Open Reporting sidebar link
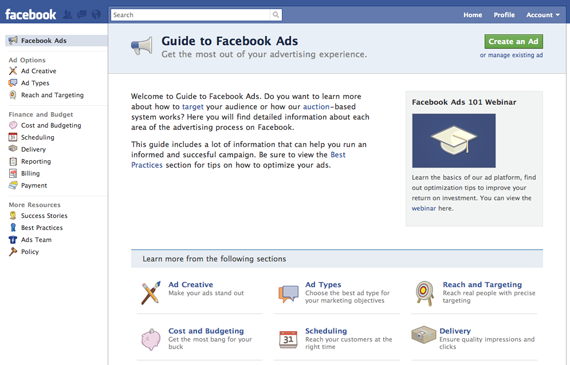This screenshot has height=365, width=570. point(36,161)
